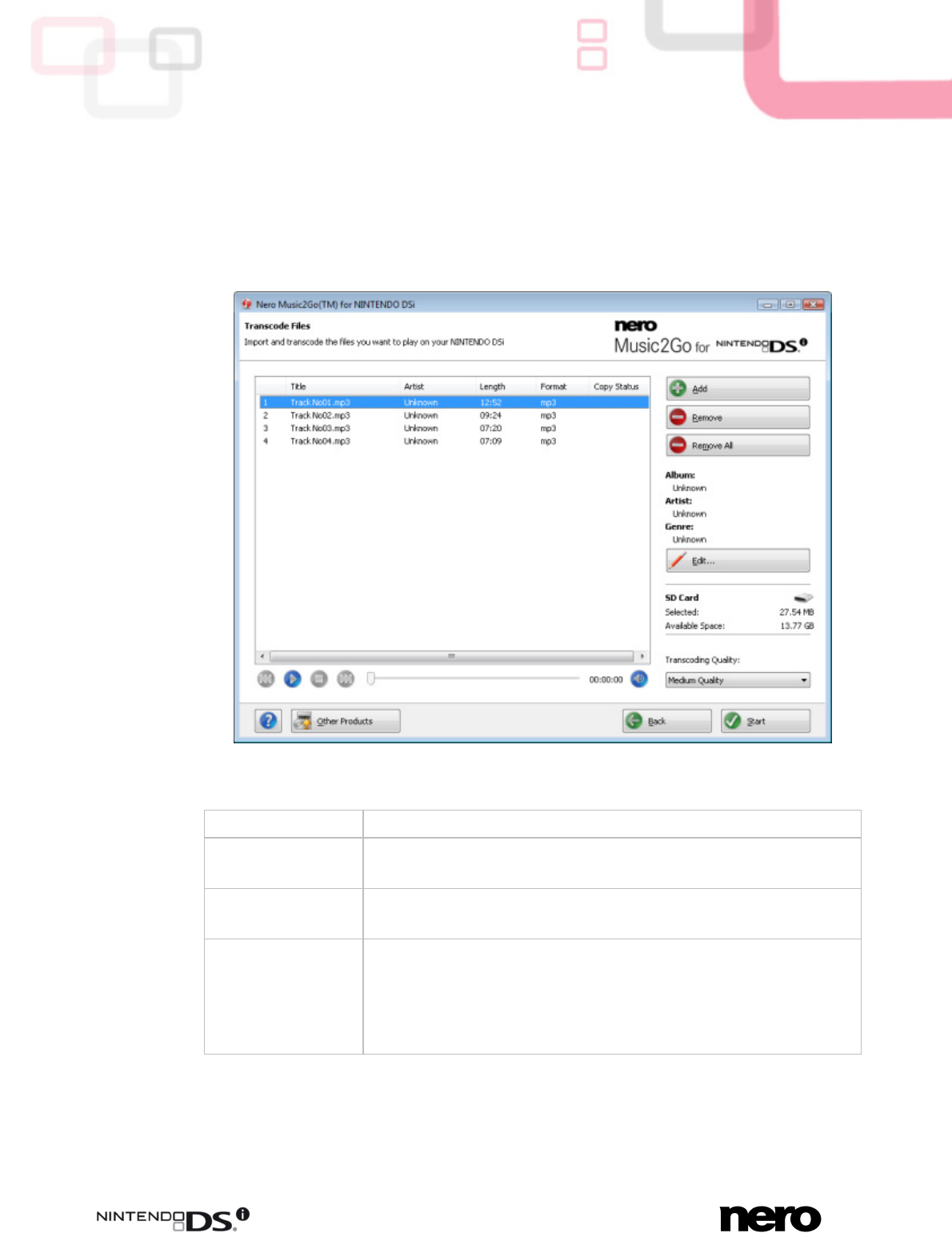The width and height of the screenshot is (952, 1241).
Task: Click the Remove button
Action: point(738,417)
